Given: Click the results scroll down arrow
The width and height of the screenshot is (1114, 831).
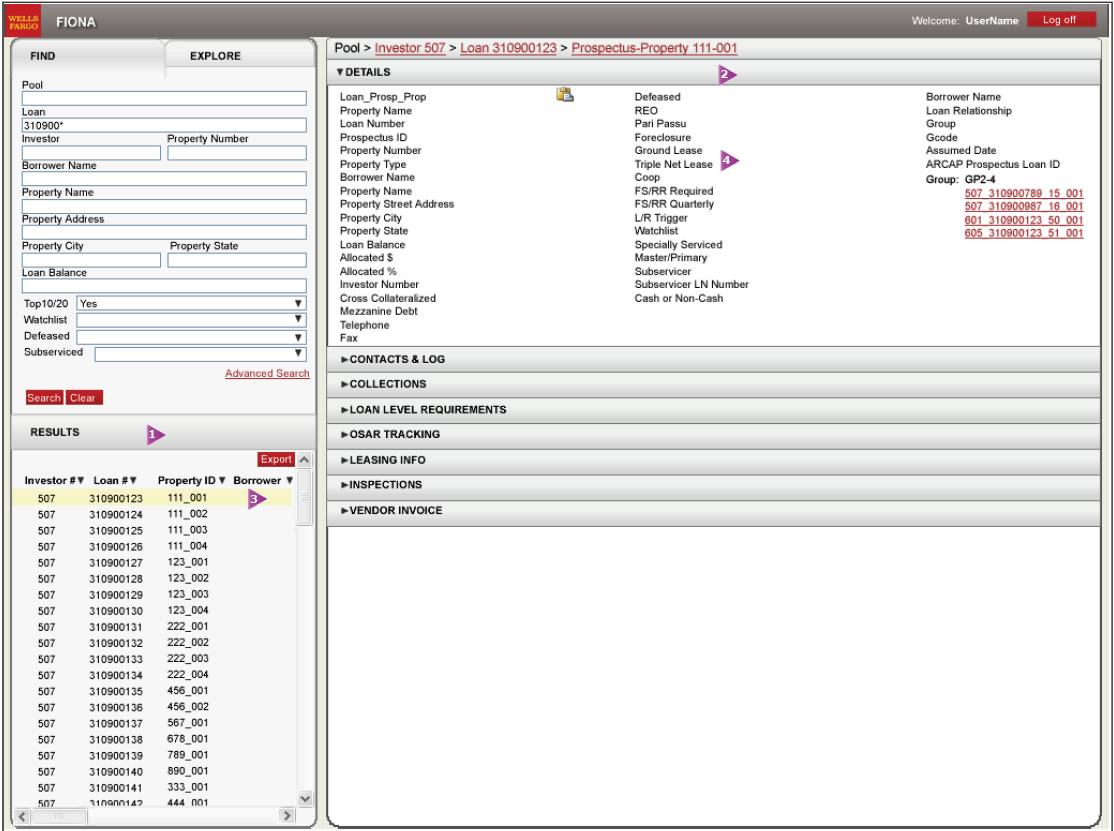Looking at the screenshot, I should 305,799.
